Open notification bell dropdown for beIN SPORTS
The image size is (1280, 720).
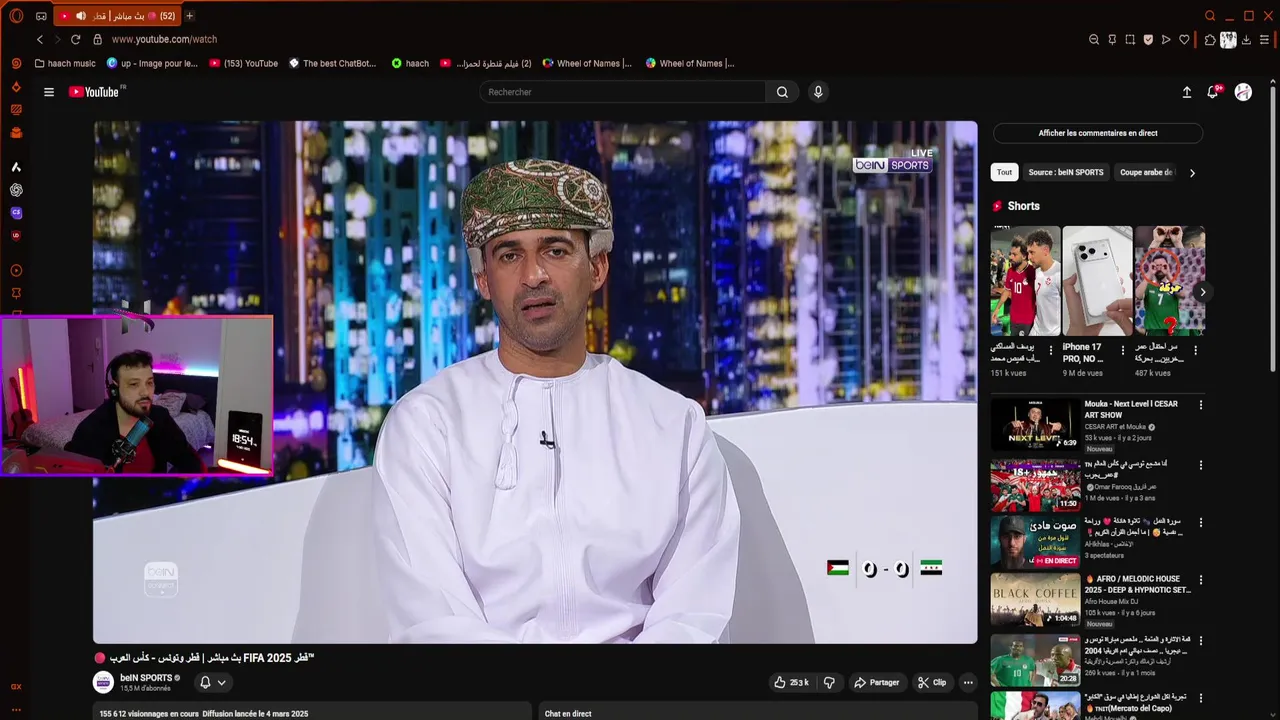point(212,682)
